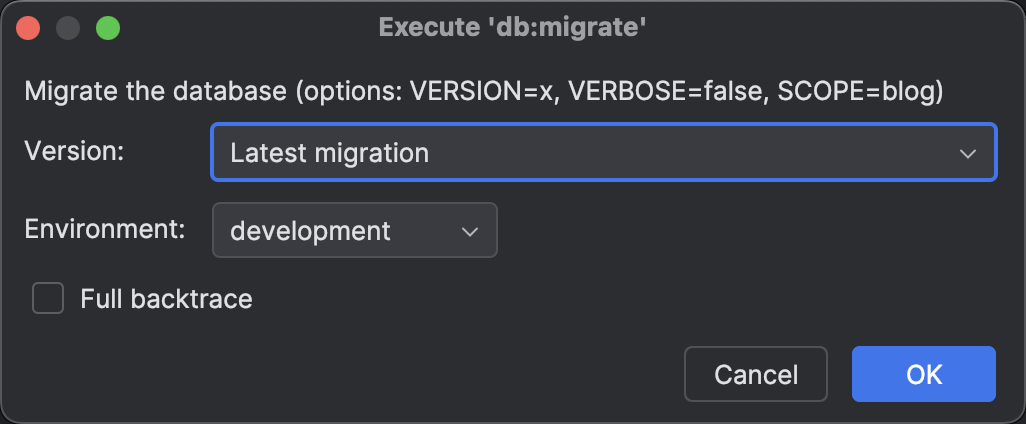
Task: Select the 'development' environment value
Action: coord(310,231)
